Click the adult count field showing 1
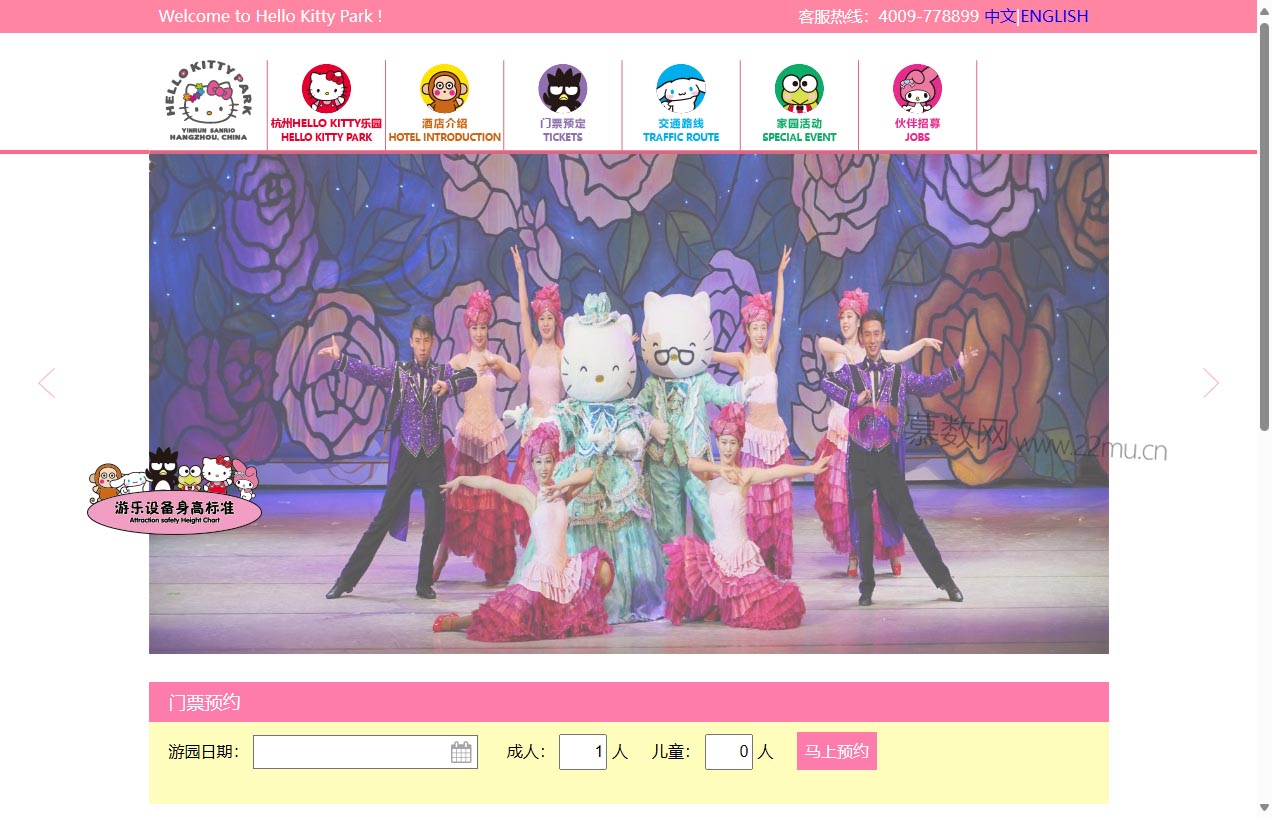This screenshot has width=1272, height=819. [x=582, y=751]
